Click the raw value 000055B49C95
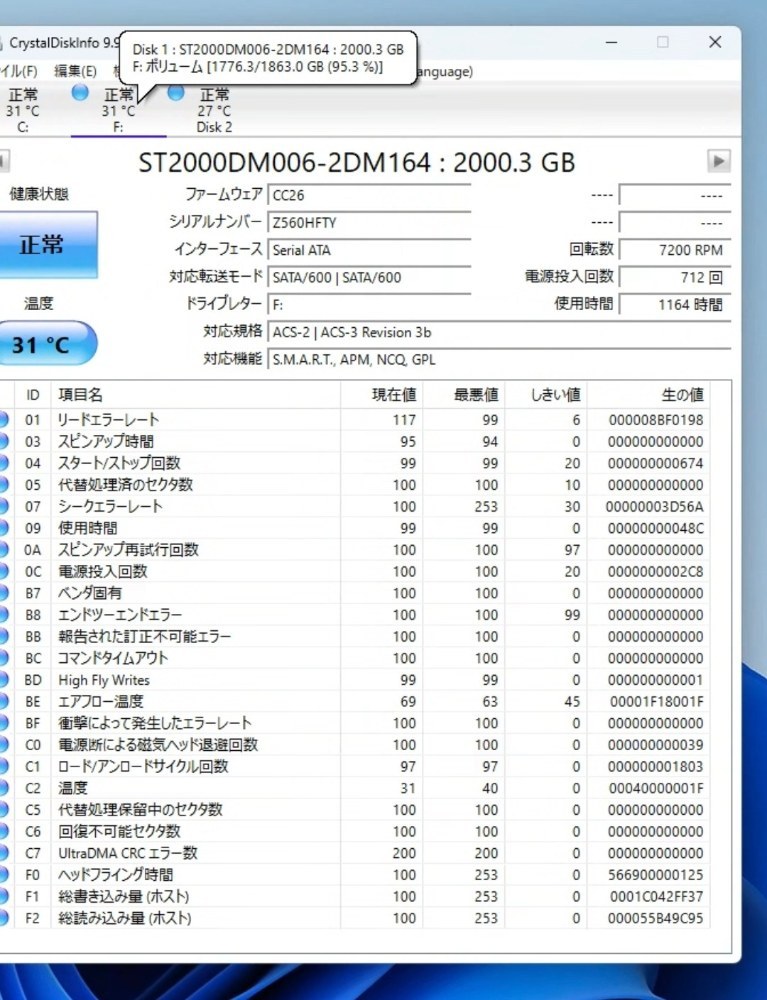The image size is (767, 1000). (655, 919)
